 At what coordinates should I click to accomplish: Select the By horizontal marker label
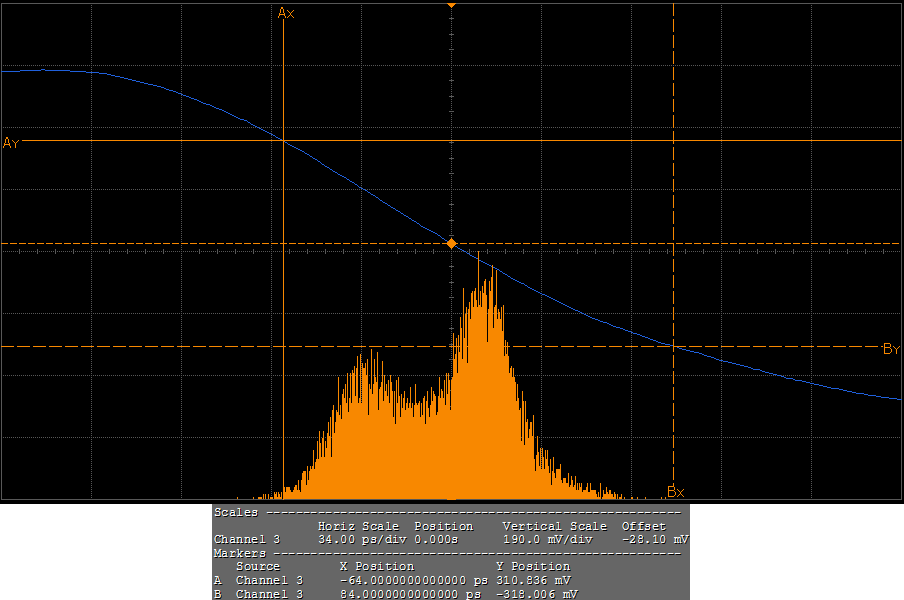click(892, 349)
